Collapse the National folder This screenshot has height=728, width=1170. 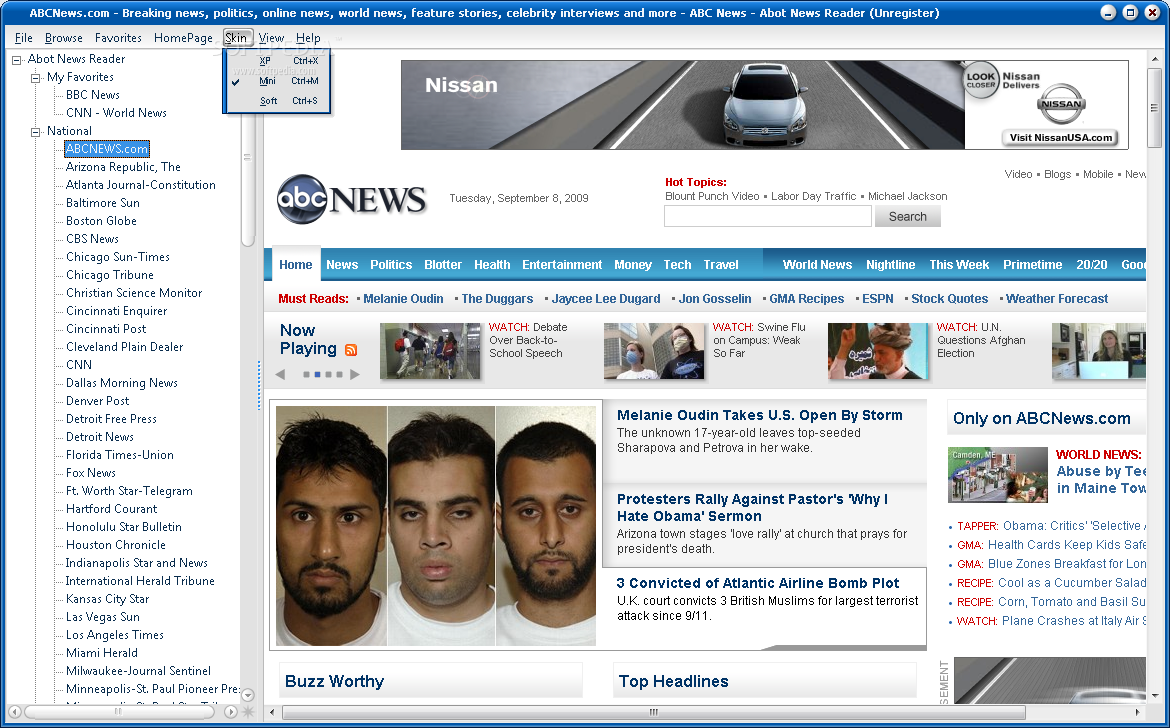(x=35, y=131)
